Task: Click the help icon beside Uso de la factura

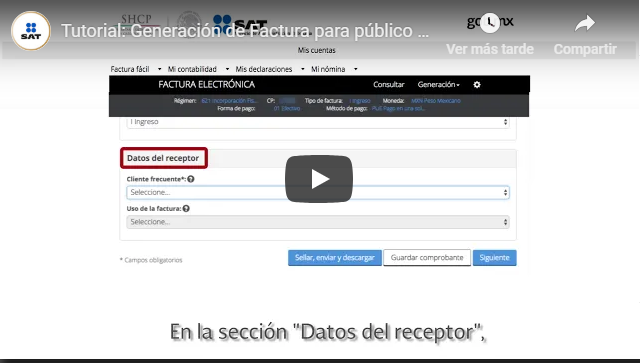Action: pyautogui.click(x=186, y=208)
